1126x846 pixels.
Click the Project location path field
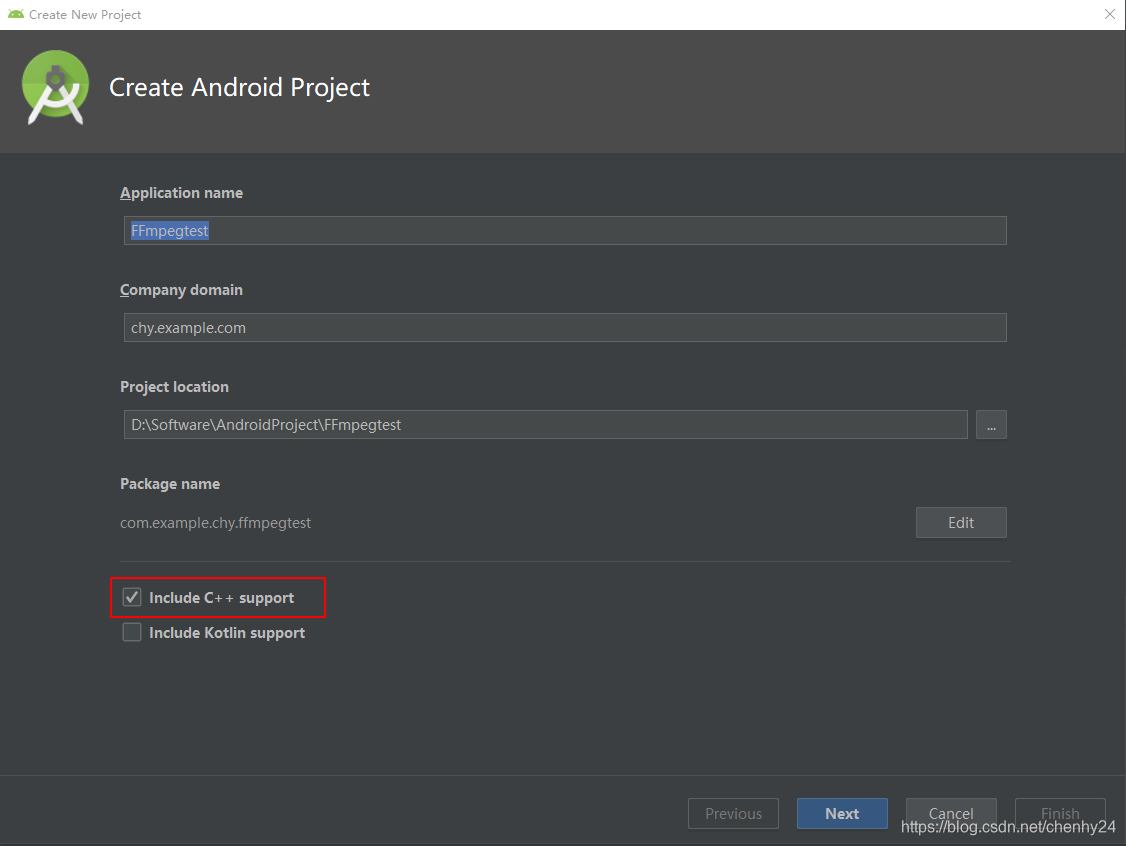coord(546,424)
